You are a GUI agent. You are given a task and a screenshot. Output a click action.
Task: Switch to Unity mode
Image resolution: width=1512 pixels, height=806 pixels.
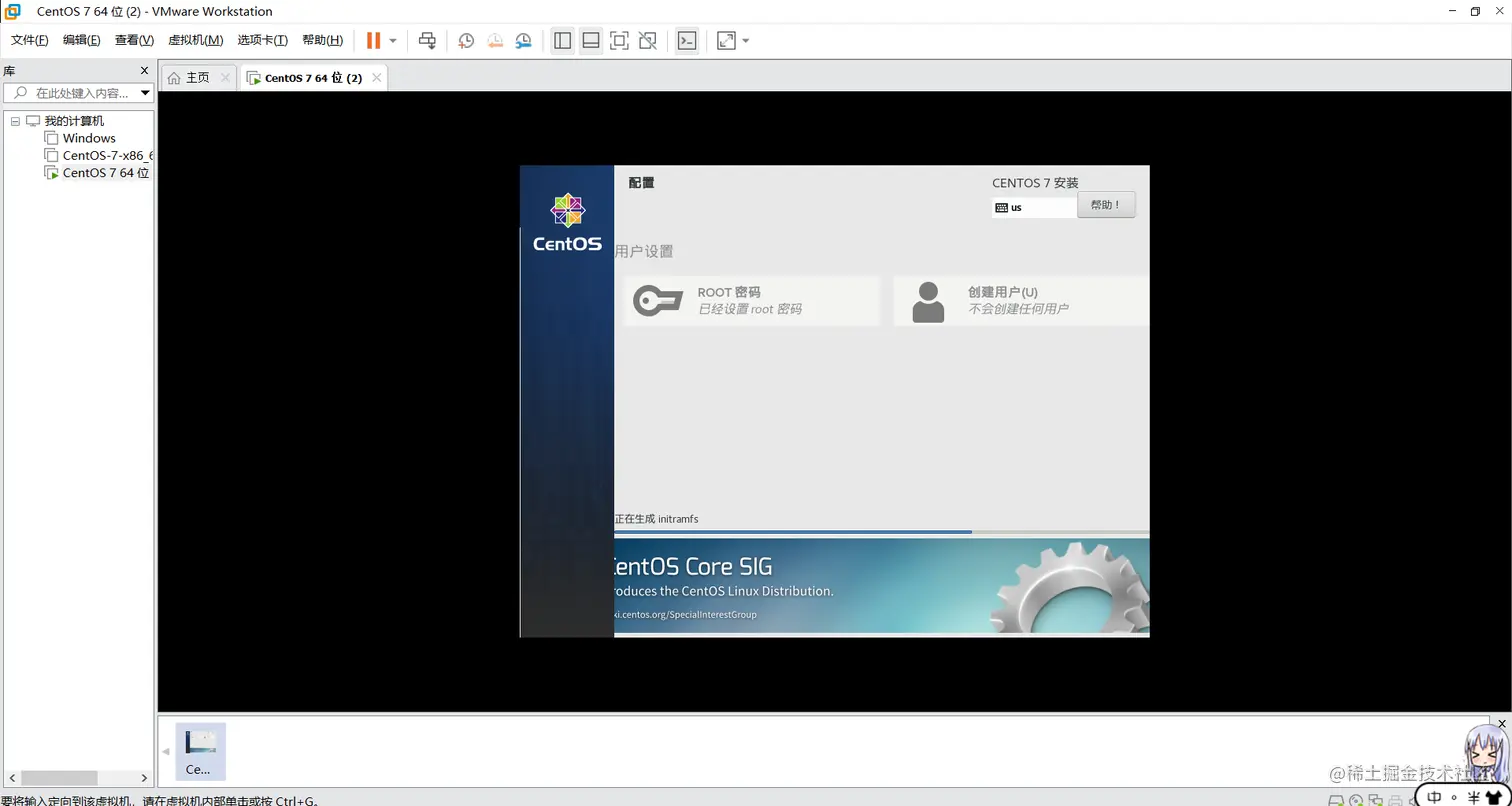click(x=647, y=40)
